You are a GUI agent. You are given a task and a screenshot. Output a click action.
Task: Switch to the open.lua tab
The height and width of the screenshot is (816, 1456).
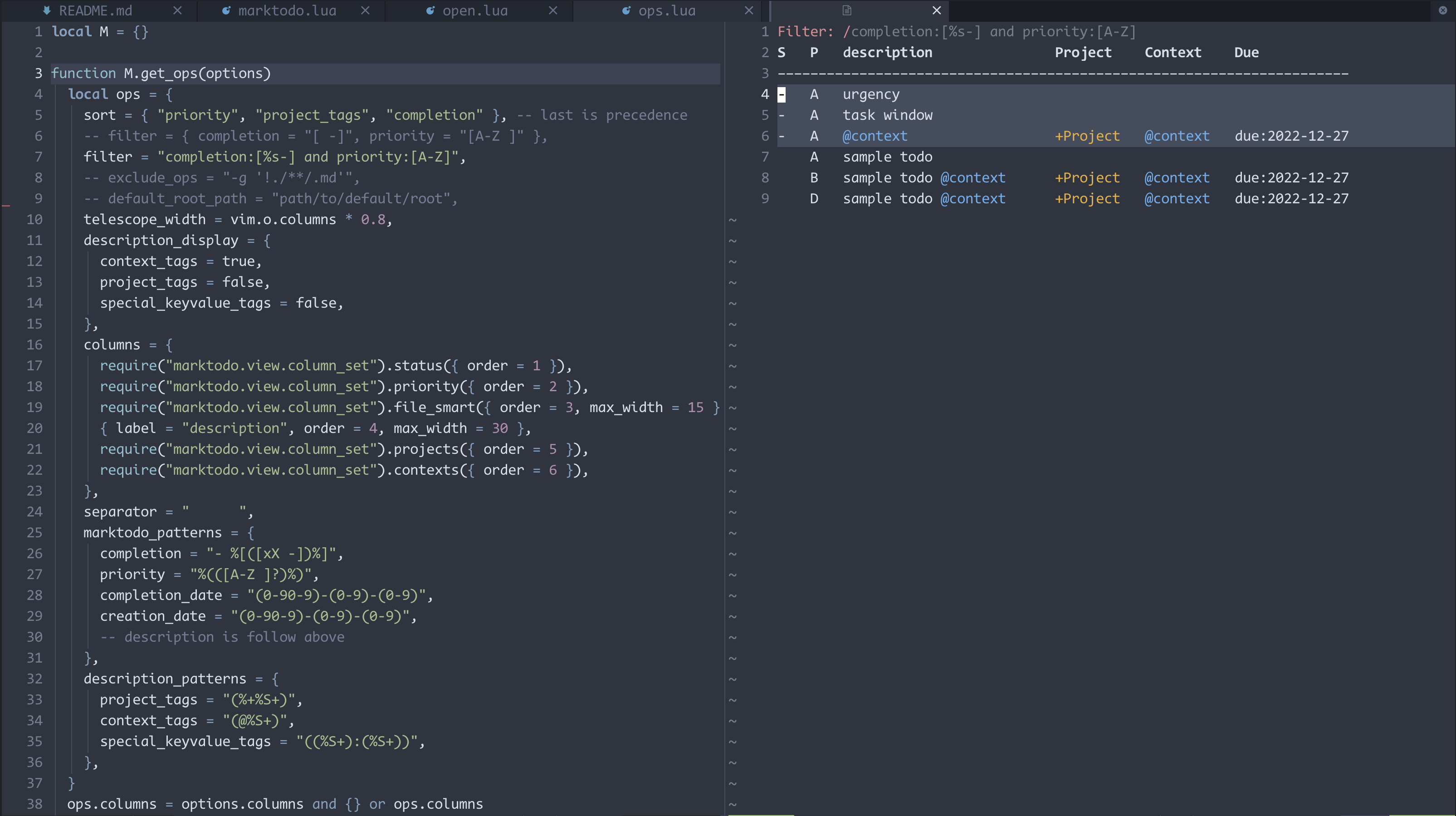[x=475, y=11]
